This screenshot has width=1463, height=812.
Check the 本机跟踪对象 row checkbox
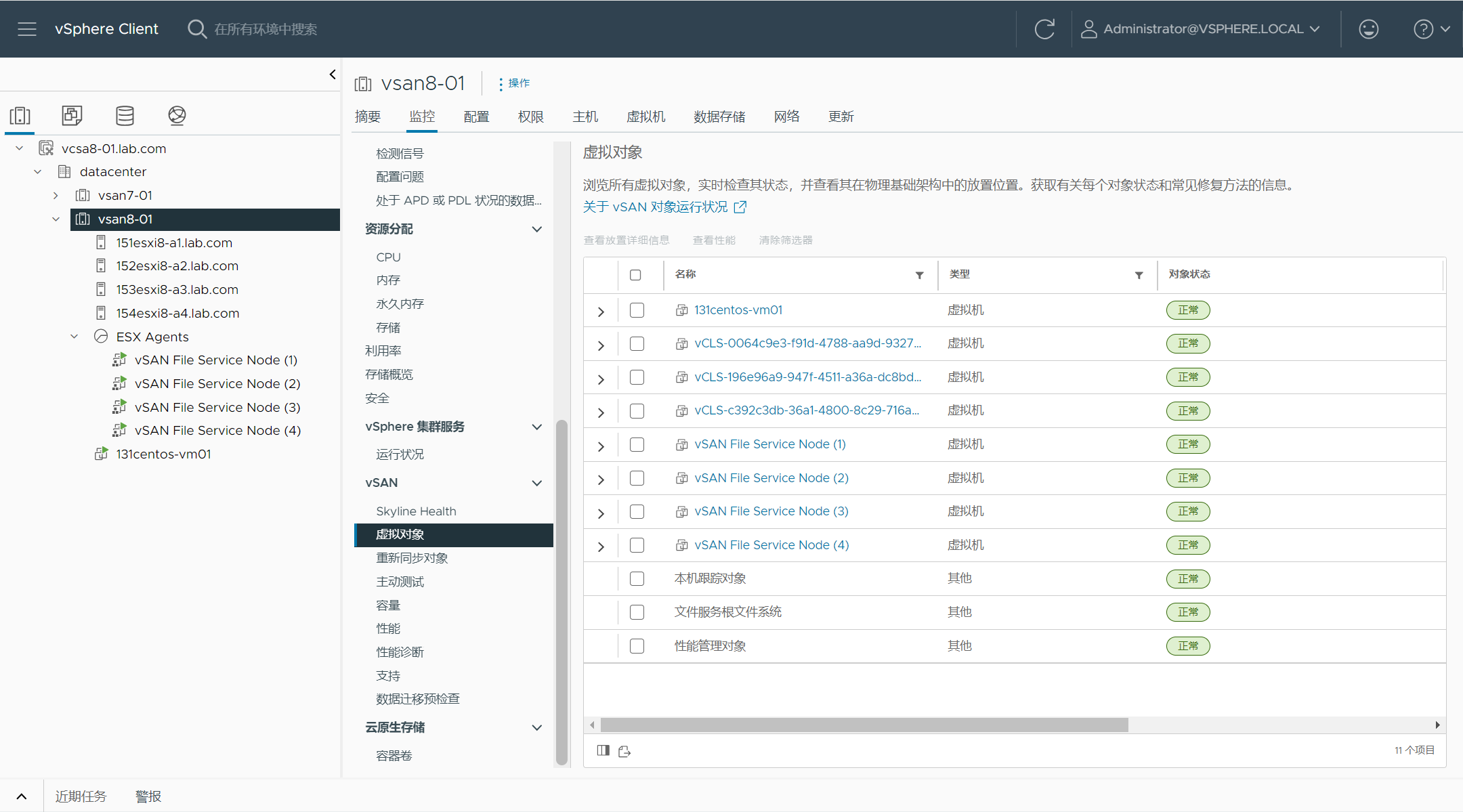(637, 579)
